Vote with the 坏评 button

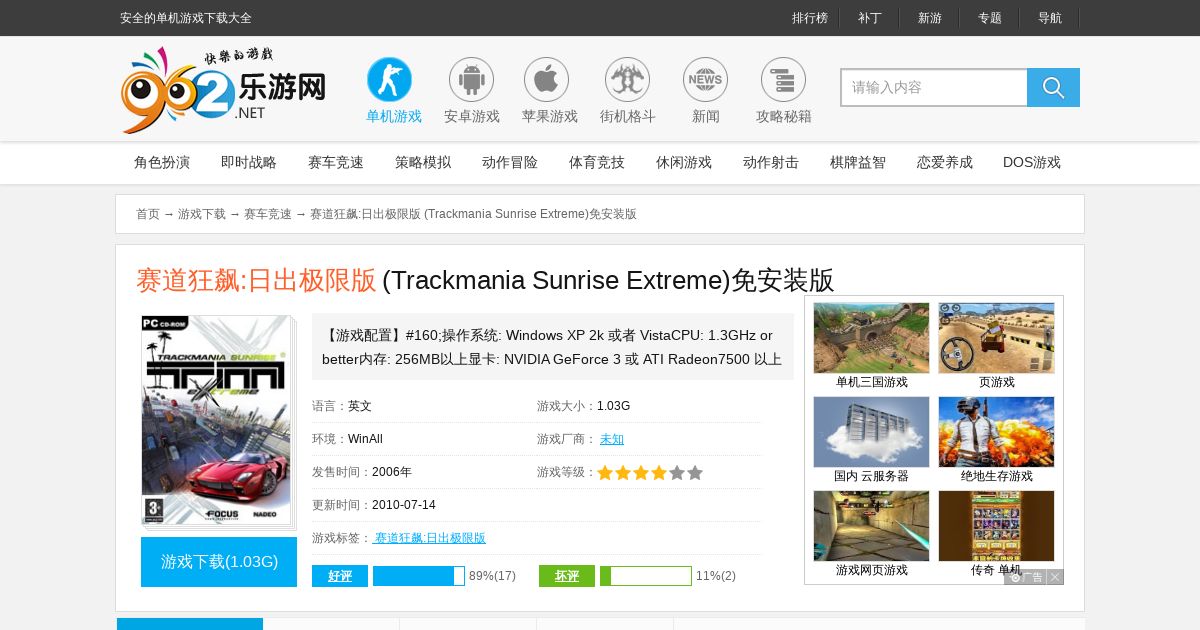click(x=567, y=576)
